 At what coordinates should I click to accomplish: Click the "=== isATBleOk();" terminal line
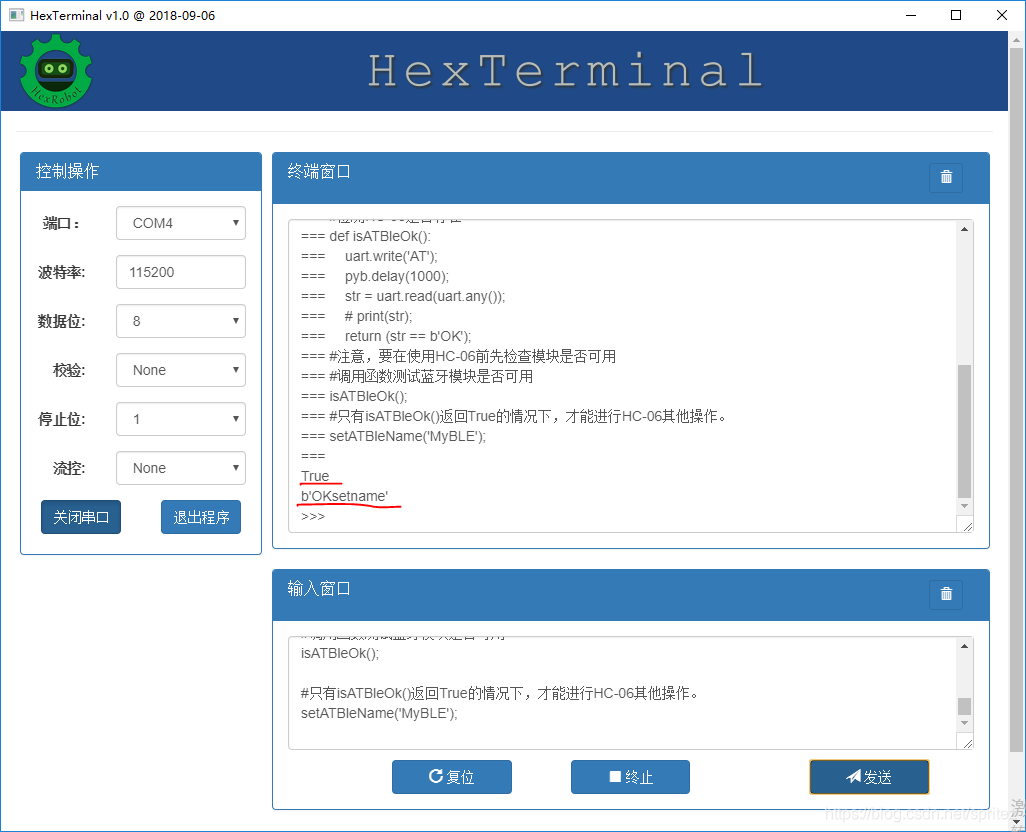tap(354, 396)
